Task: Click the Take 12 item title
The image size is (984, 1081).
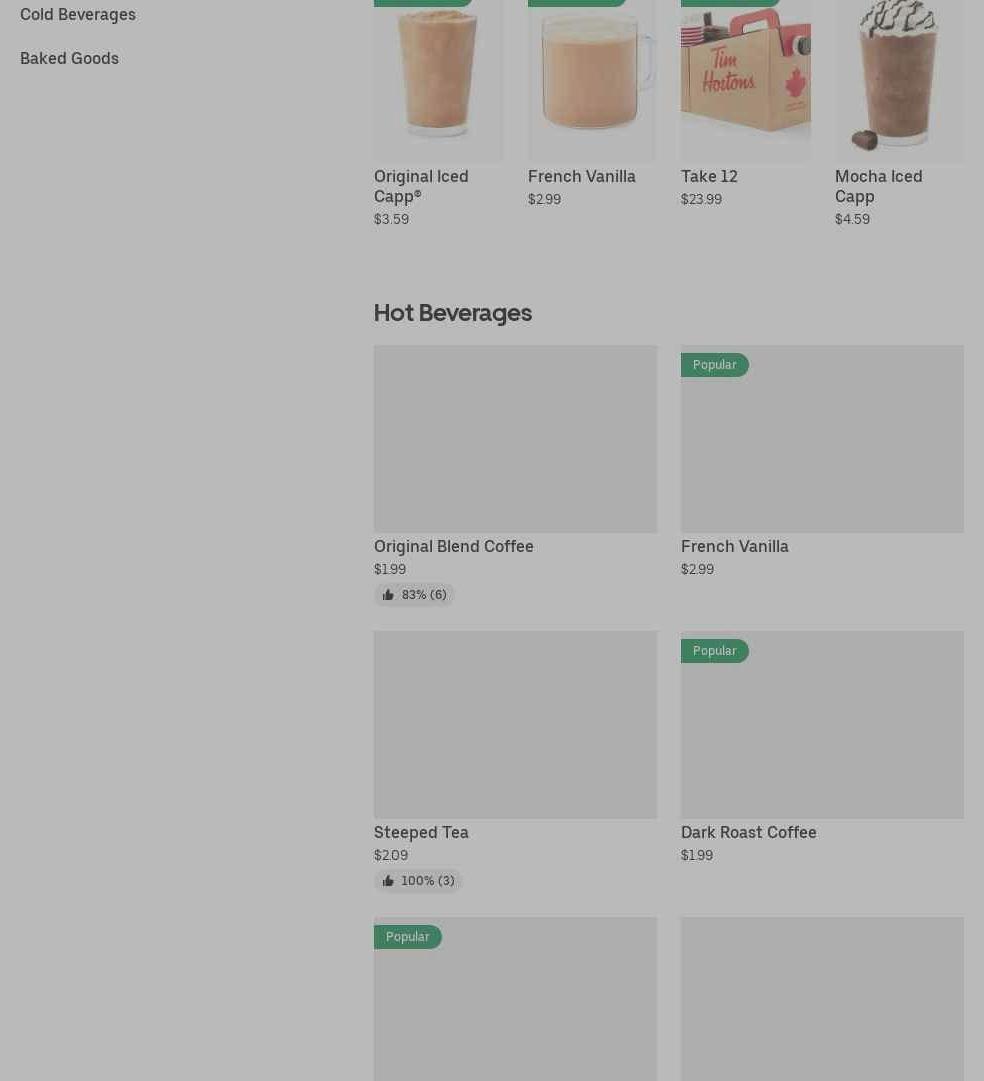Action: pyautogui.click(x=709, y=176)
